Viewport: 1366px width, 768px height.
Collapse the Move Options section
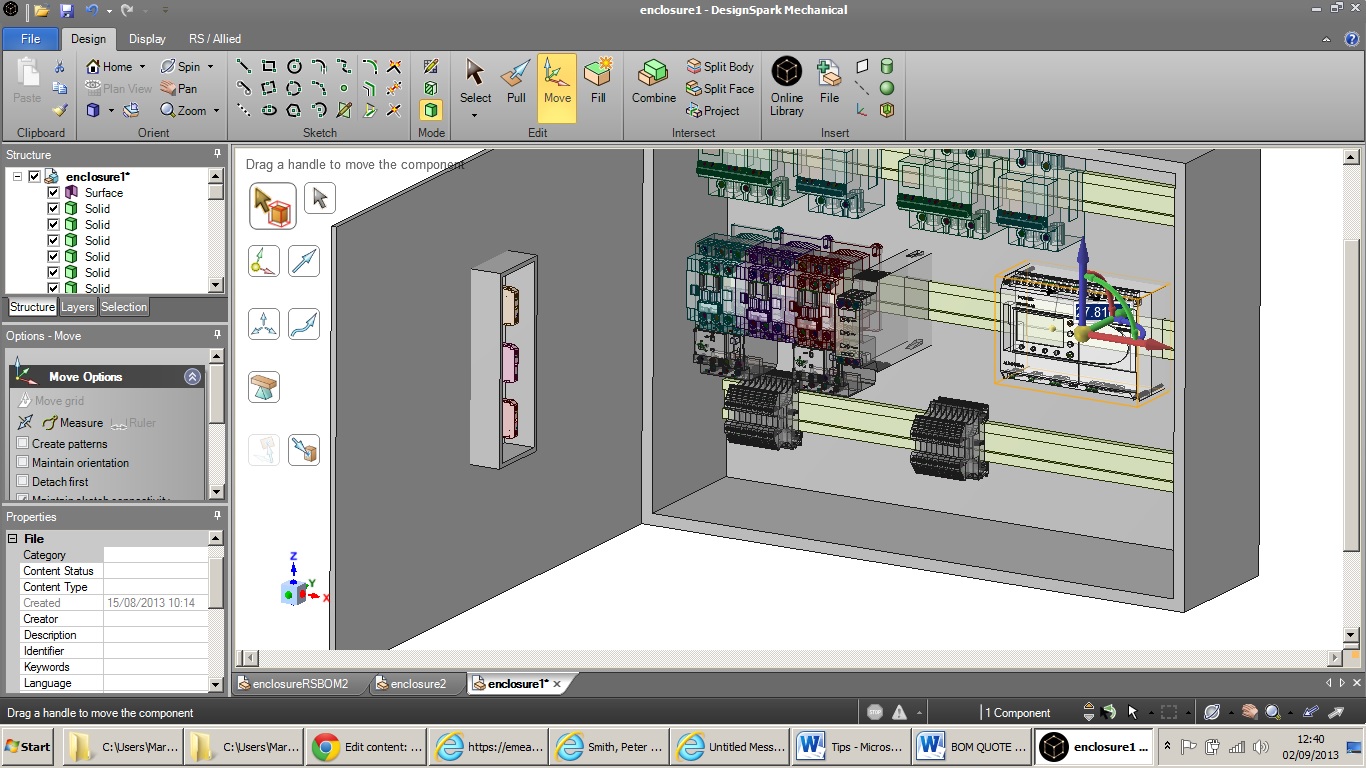coord(192,377)
